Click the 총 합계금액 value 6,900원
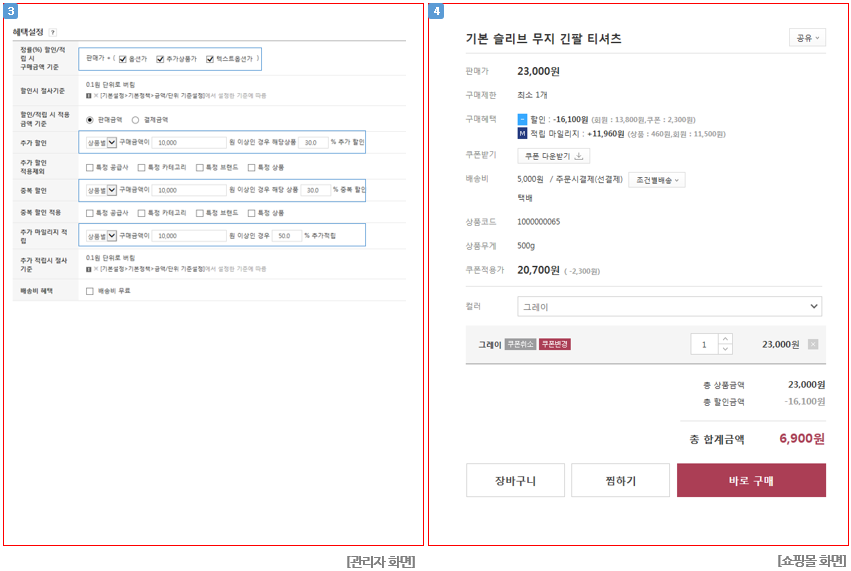This screenshot has height=571, width=851. click(x=802, y=439)
